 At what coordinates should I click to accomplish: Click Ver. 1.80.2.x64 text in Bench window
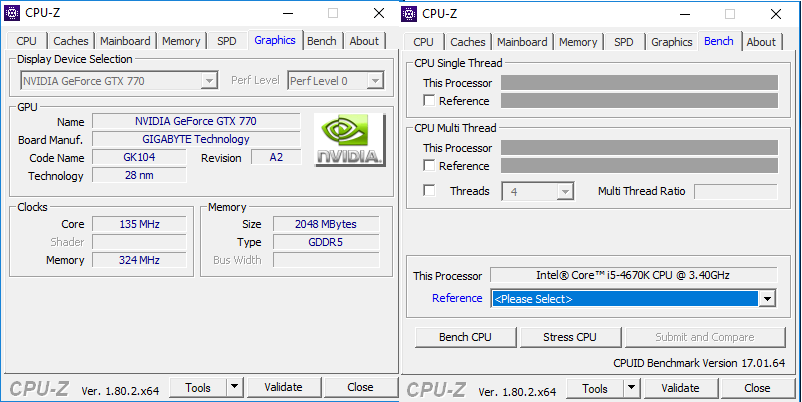tap(517, 392)
